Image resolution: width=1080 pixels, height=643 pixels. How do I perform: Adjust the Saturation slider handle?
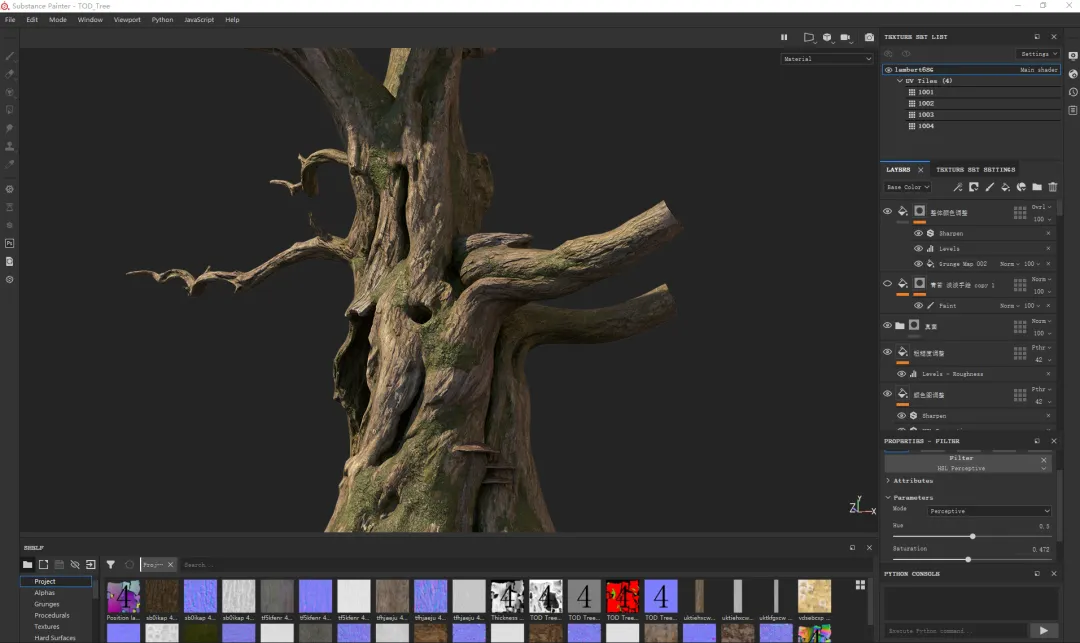click(x=968, y=559)
